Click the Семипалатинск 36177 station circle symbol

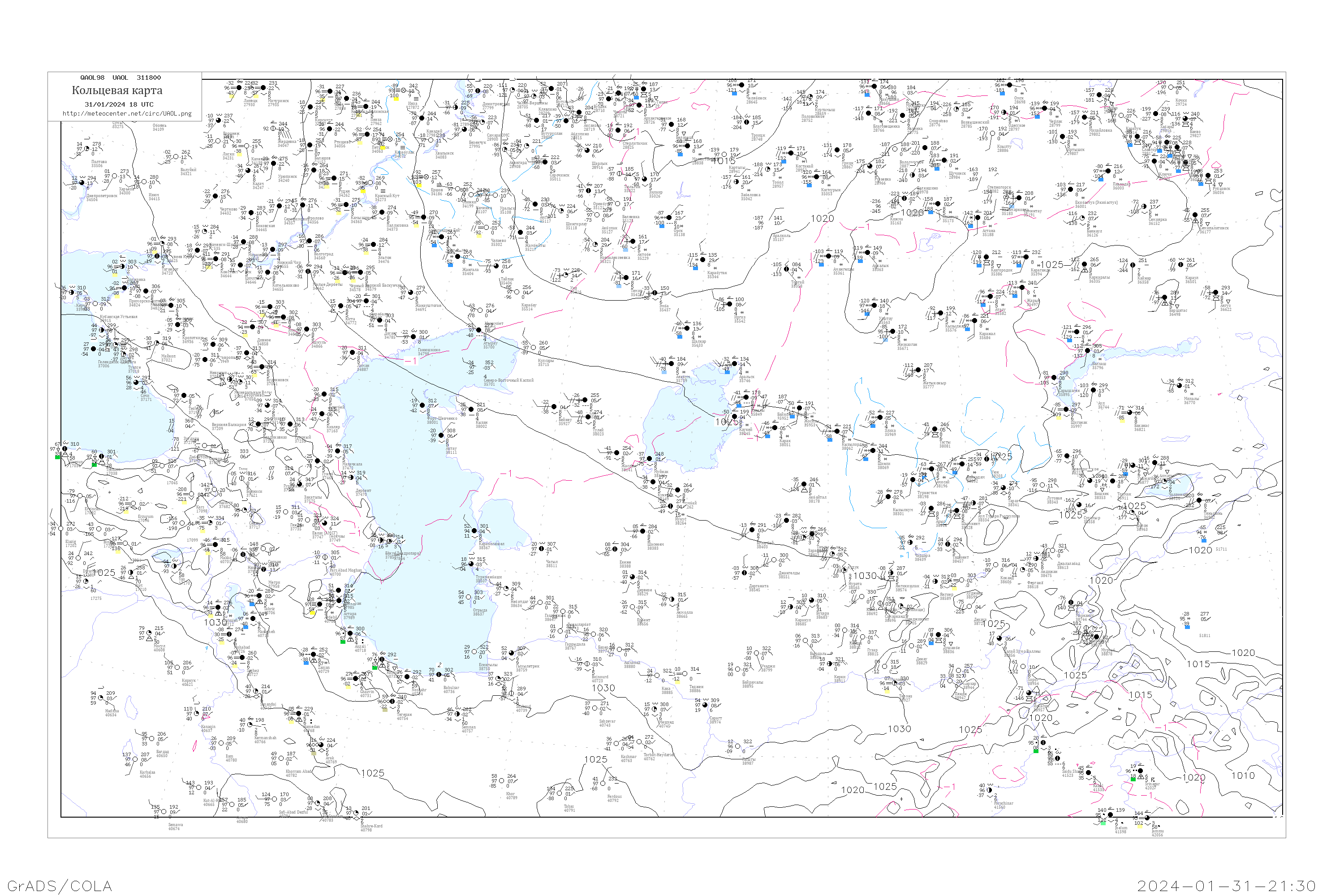[x=1195, y=215]
